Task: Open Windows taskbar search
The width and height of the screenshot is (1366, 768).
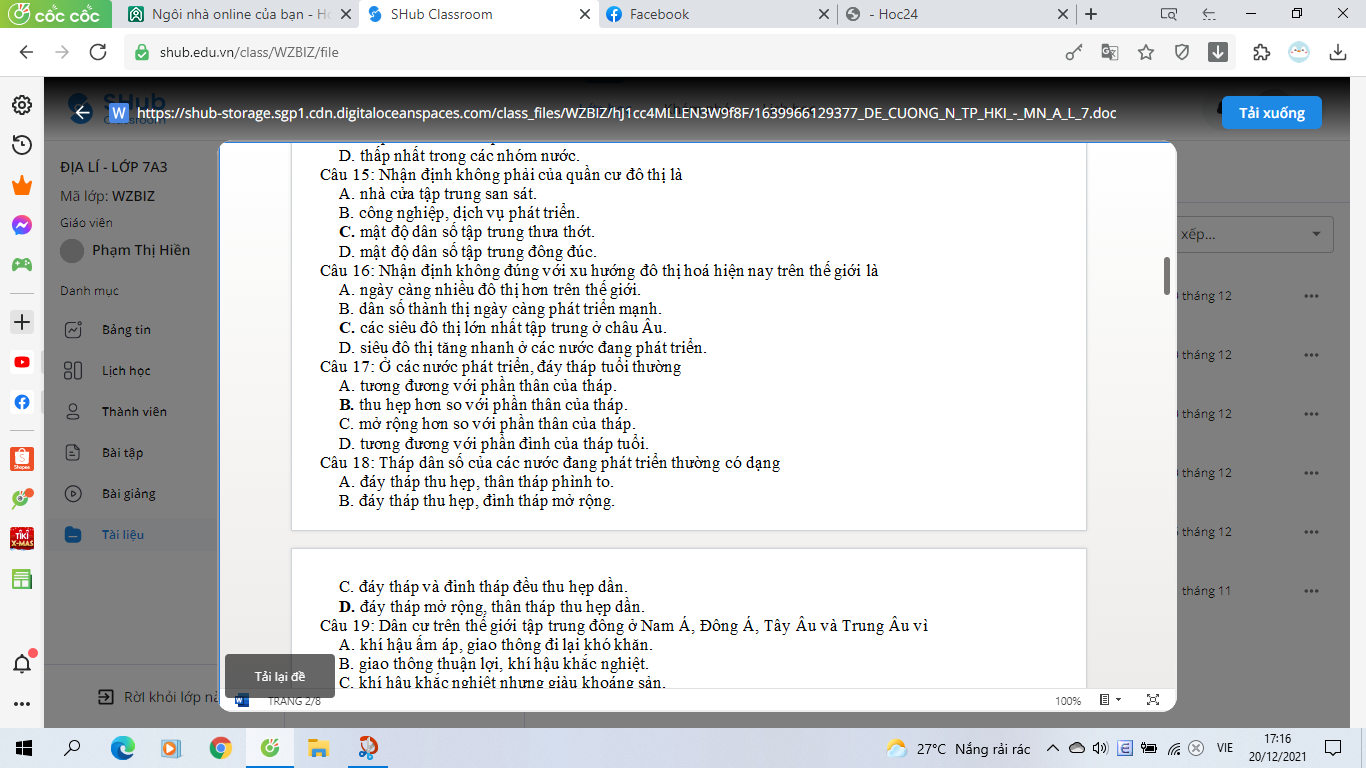Action: point(72,747)
